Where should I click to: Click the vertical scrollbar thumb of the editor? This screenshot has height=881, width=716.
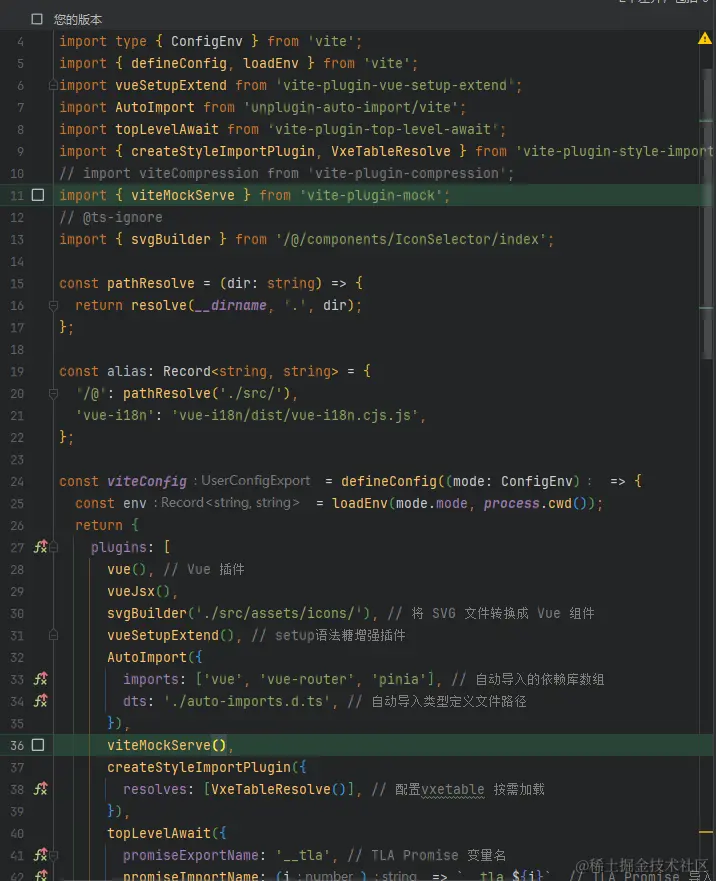tap(706, 214)
